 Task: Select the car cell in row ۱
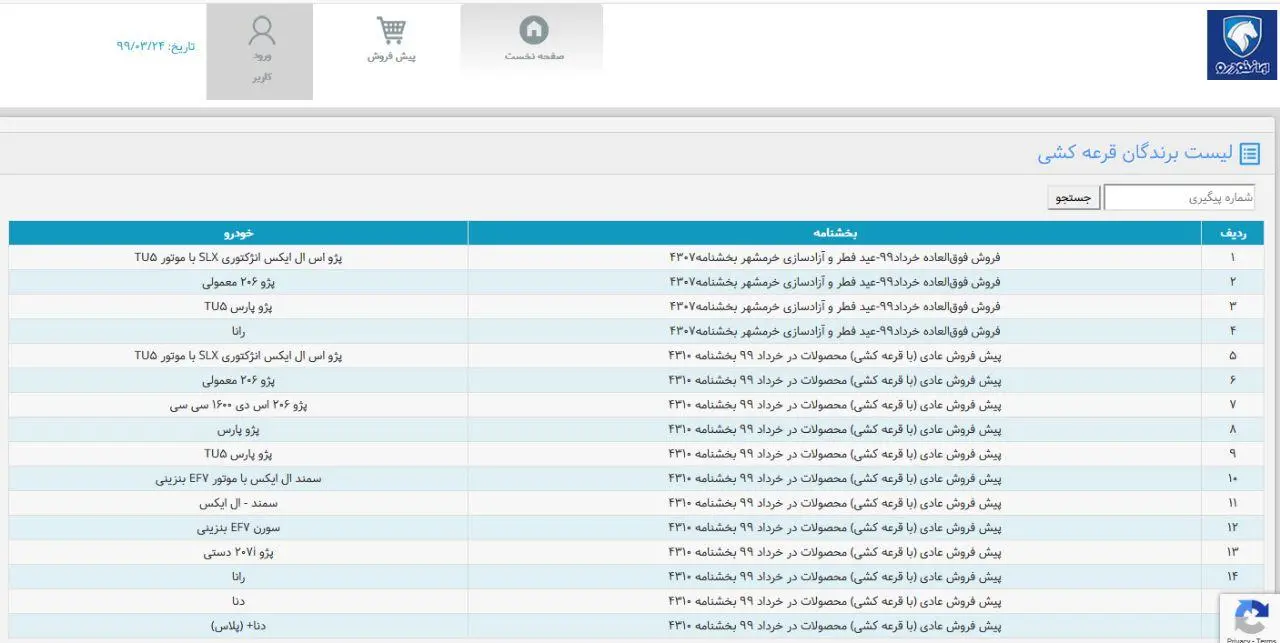tap(238, 257)
